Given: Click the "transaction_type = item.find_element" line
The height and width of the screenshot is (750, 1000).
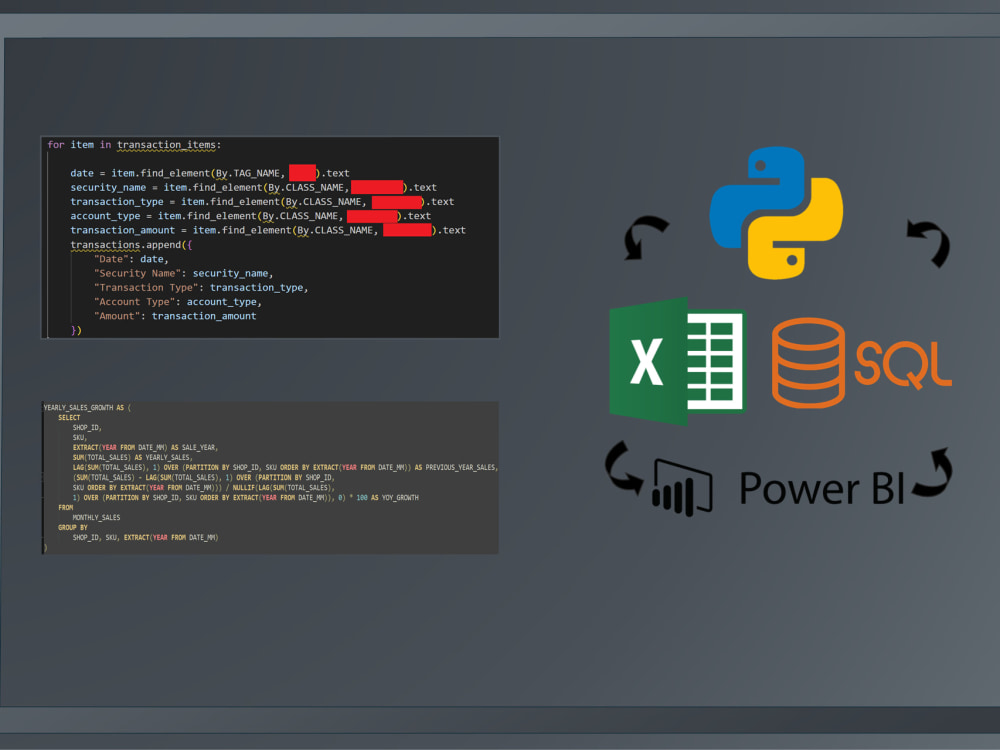Looking at the screenshot, I should (262, 202).
